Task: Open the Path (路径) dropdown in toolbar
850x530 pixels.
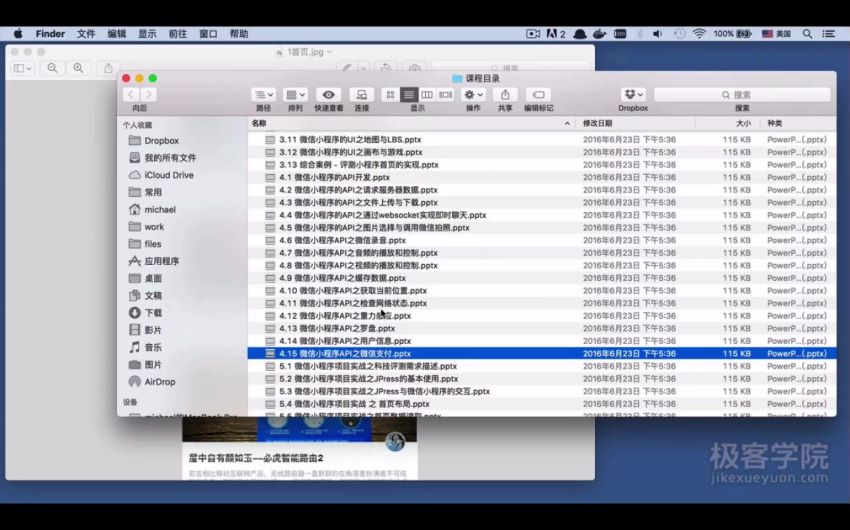Action: (x=263, y=95)
